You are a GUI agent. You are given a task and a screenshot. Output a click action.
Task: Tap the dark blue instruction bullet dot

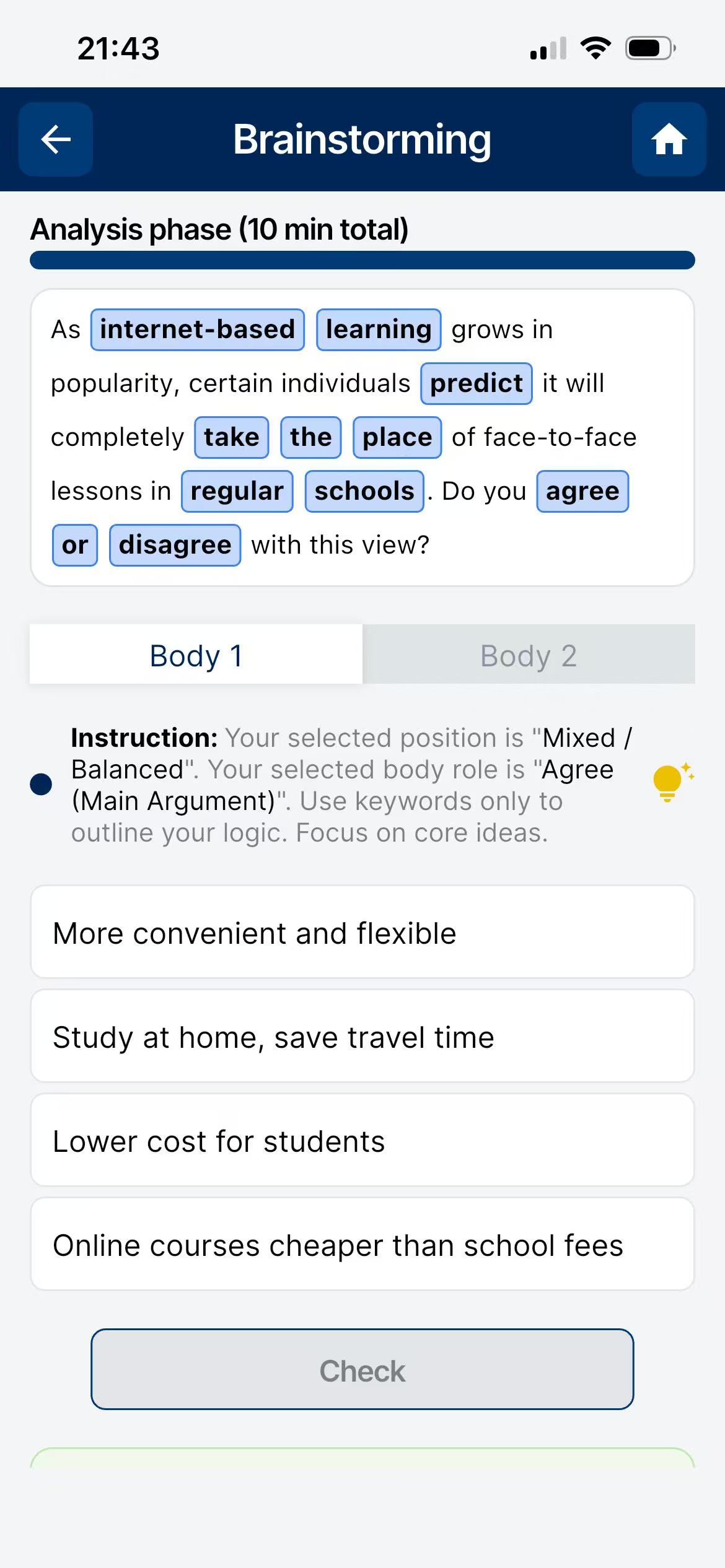pos(41,784)
